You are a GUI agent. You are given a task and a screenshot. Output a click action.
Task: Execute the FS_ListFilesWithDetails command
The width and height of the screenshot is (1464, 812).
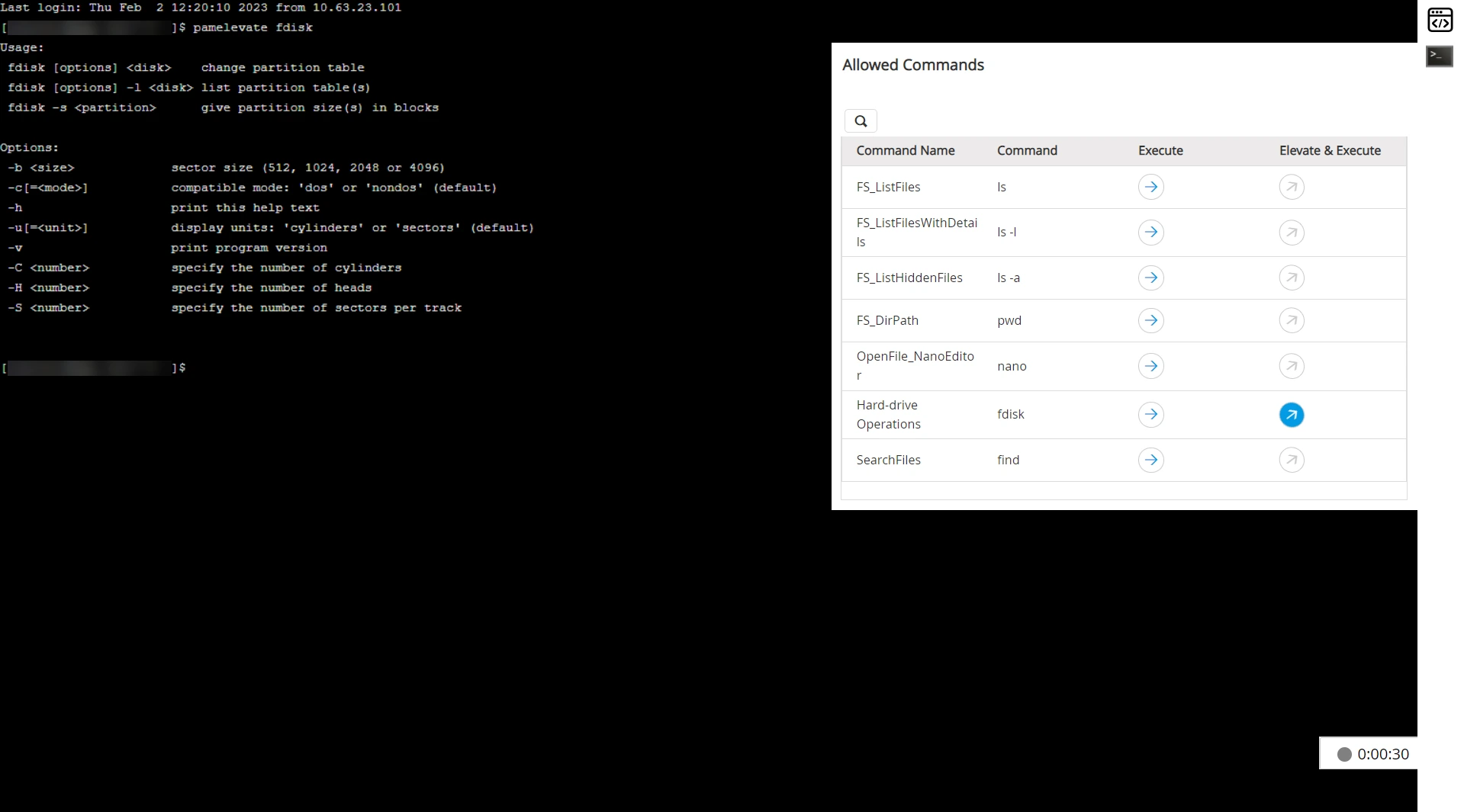(1150, 232)
